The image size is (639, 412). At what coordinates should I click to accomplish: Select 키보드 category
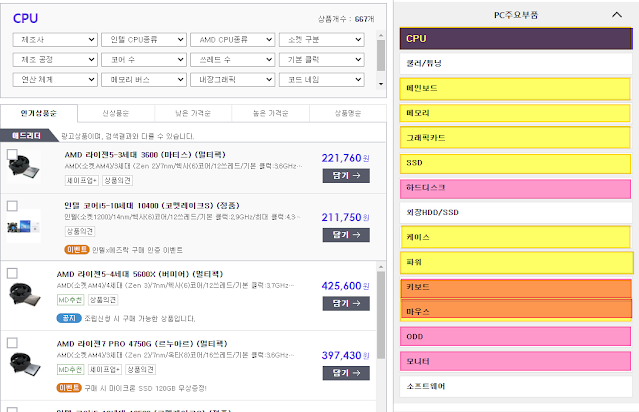coord(516,287)
